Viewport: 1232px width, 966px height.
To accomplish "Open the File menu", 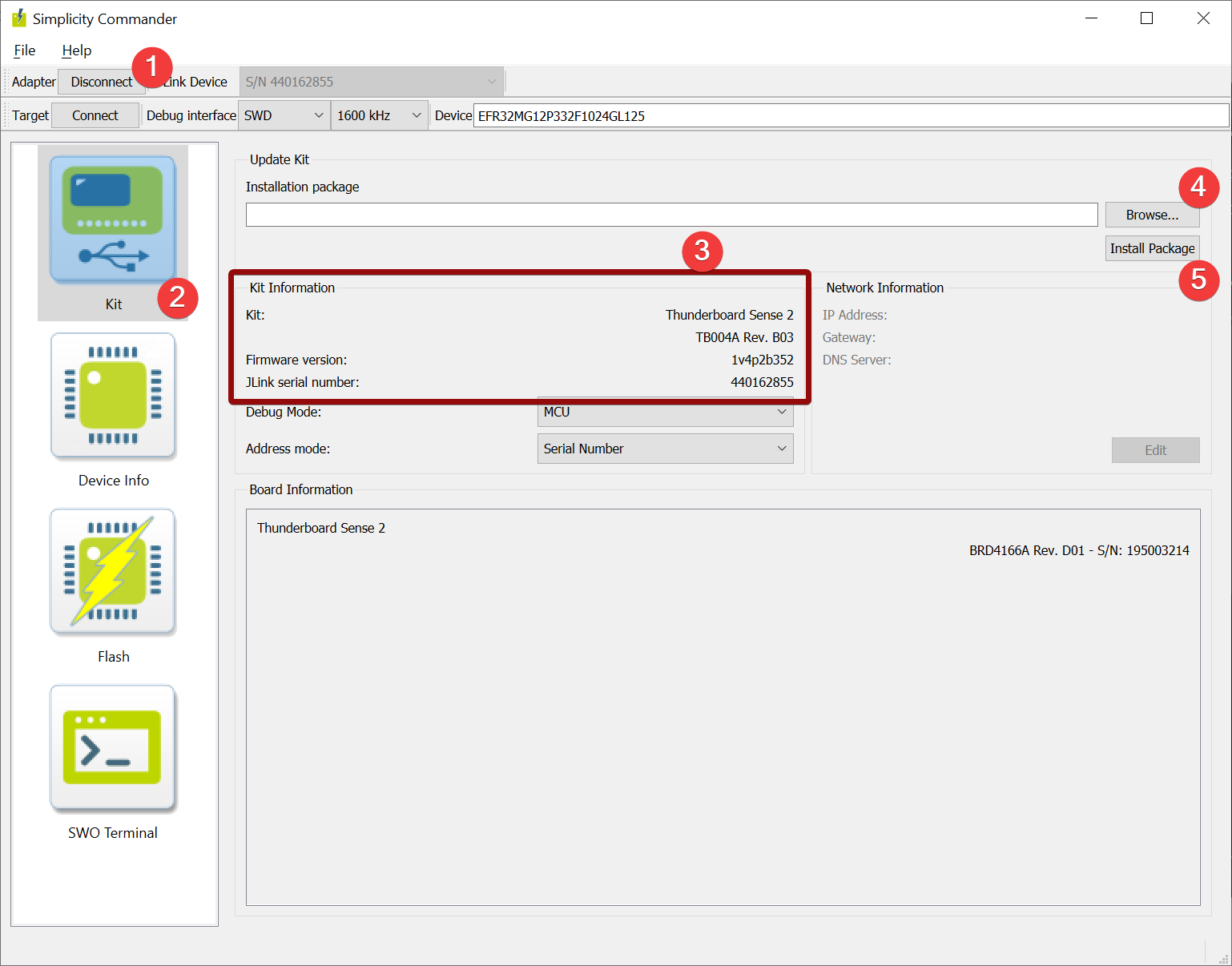I will pyautogui.click(x=25, y=50).
